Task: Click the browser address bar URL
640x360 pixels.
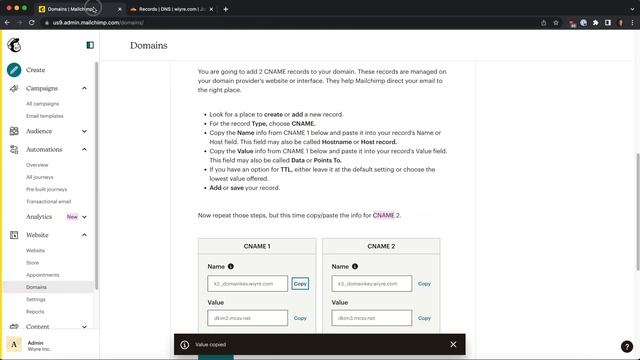Action: click(98, 23)
